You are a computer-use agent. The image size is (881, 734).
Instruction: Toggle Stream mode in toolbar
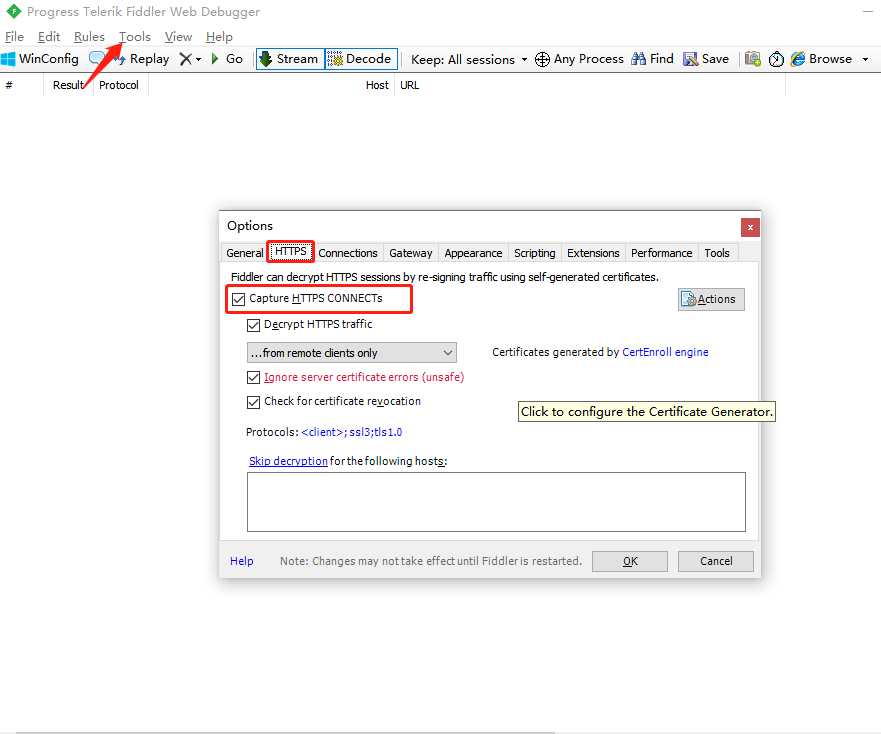290,59
